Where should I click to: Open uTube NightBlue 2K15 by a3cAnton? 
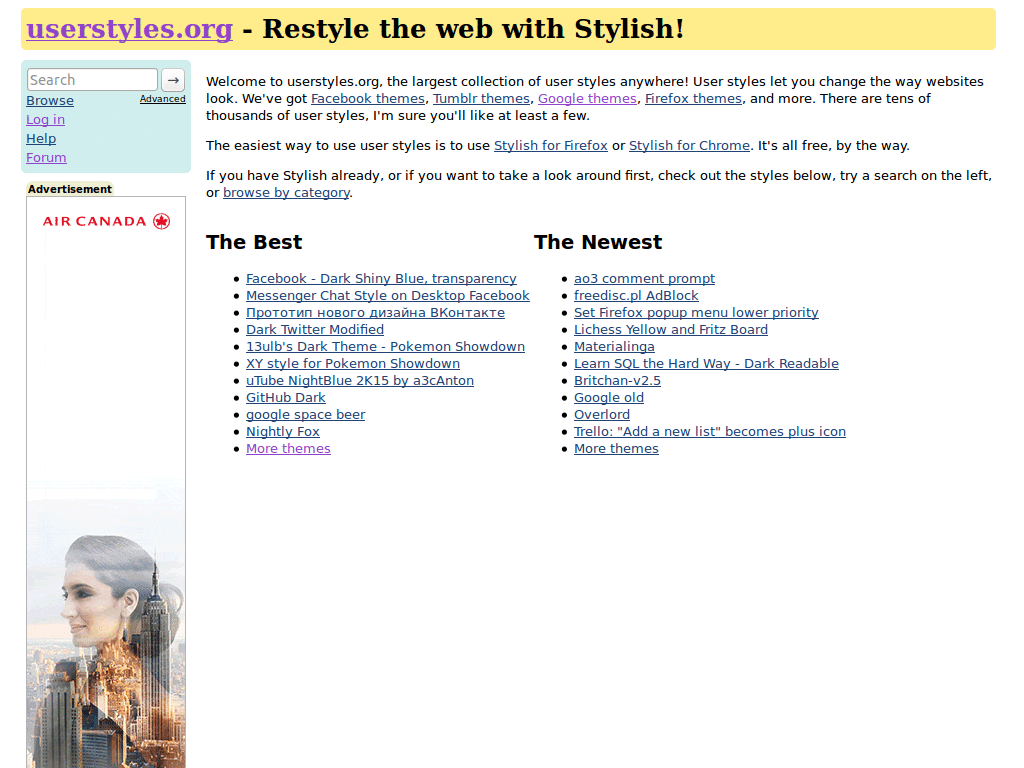click(x=360, y=381)
